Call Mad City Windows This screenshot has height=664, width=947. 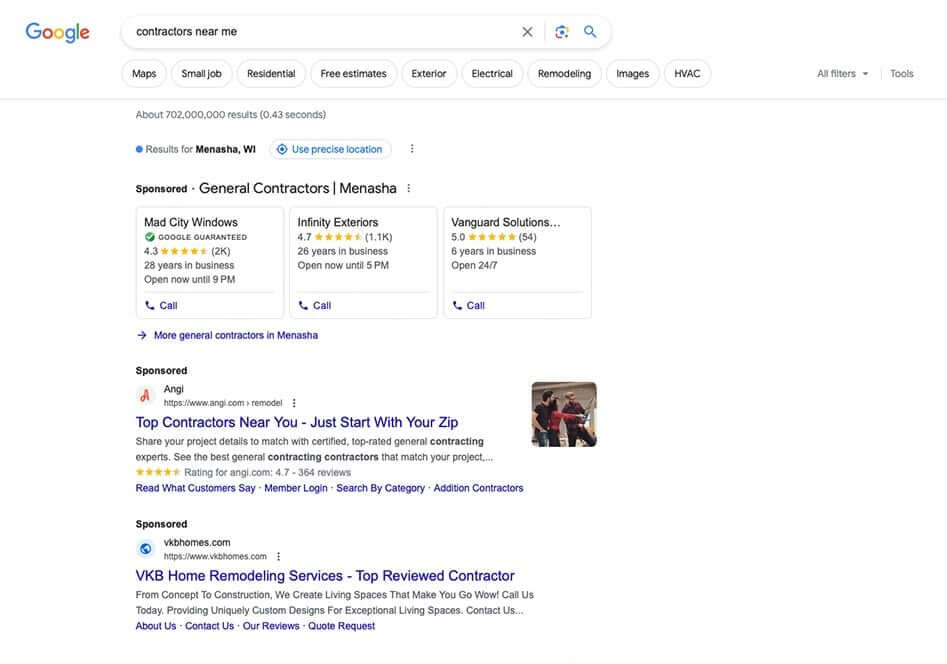click(161, 305)
